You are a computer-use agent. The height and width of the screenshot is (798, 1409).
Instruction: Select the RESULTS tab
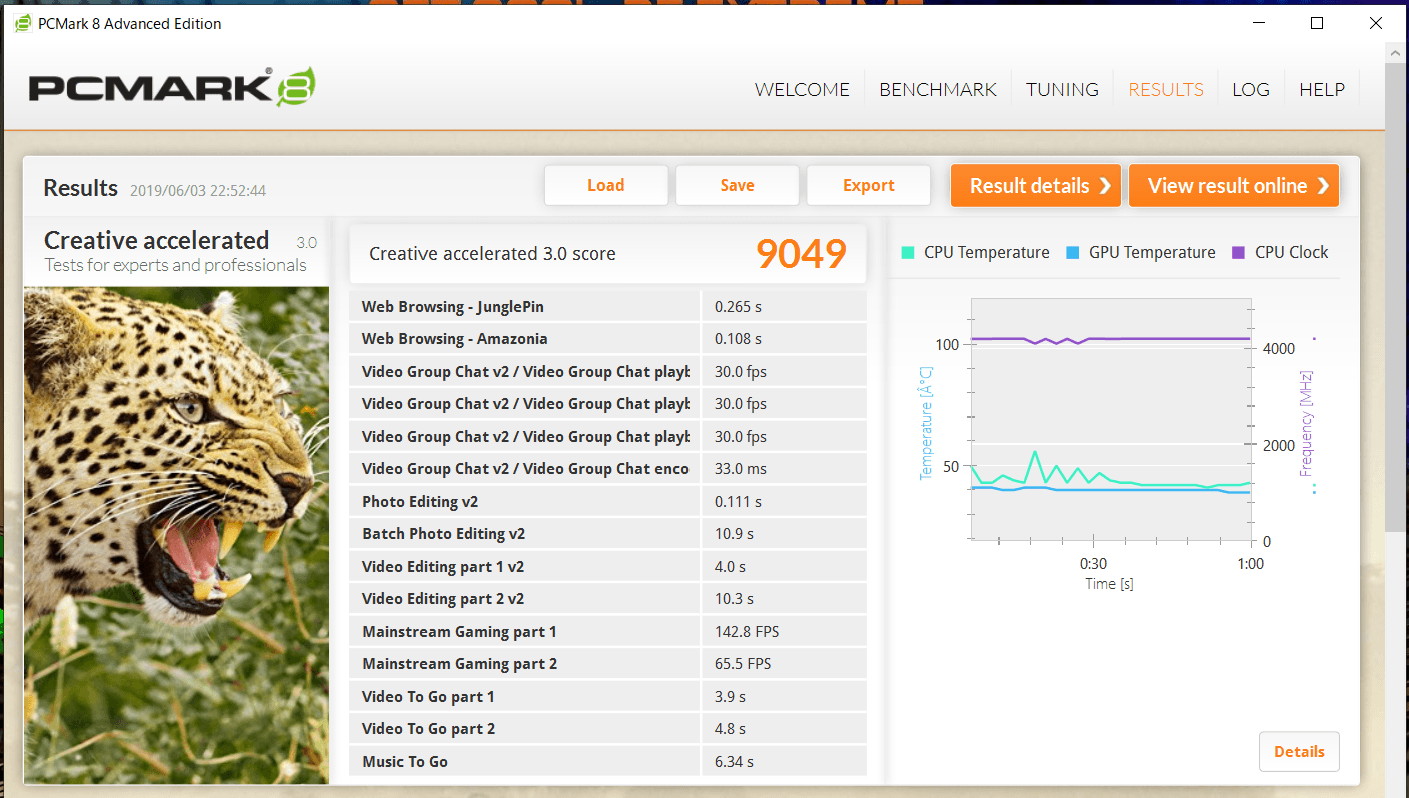[1166, 89]
